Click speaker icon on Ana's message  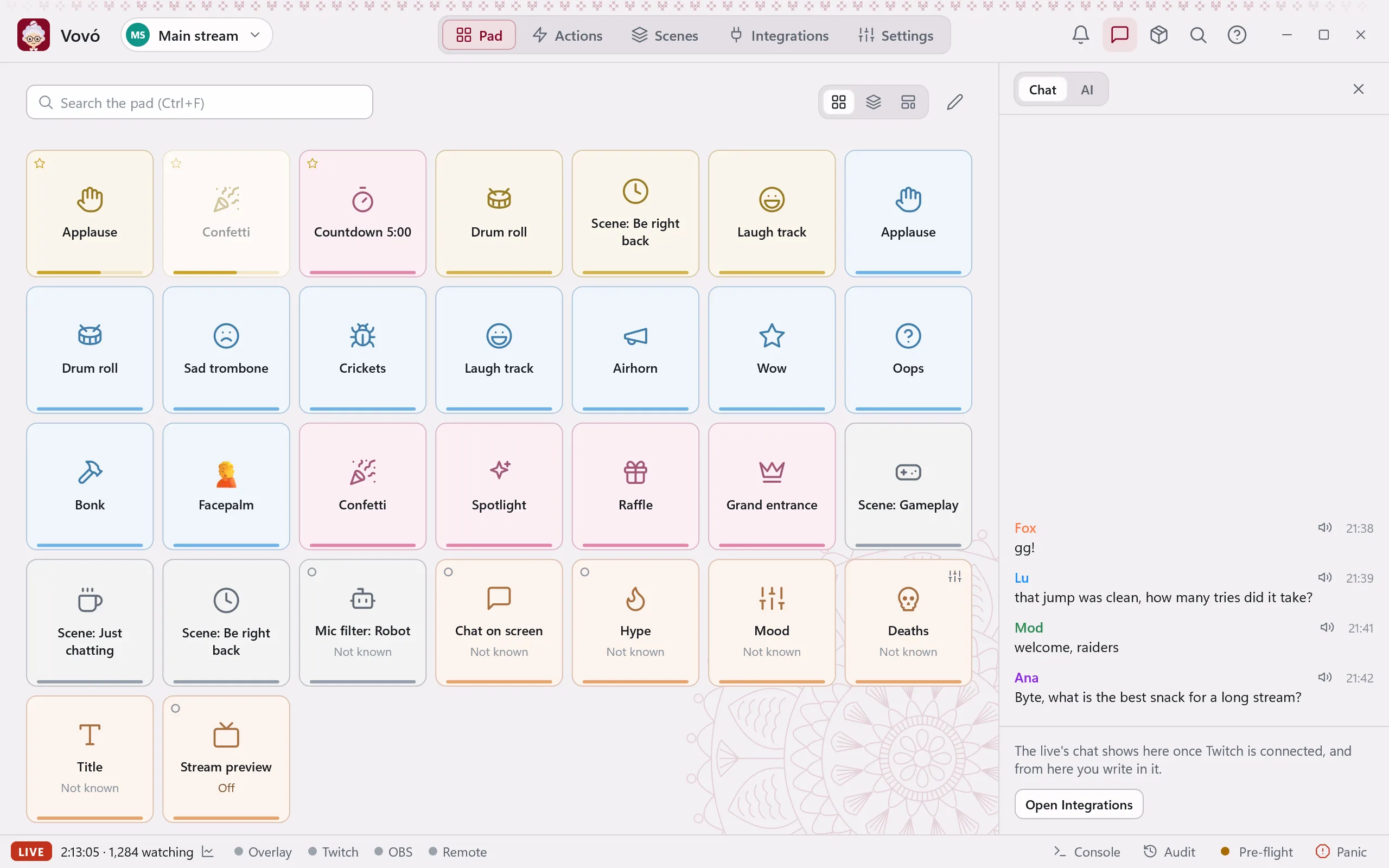coord(1325,678)
